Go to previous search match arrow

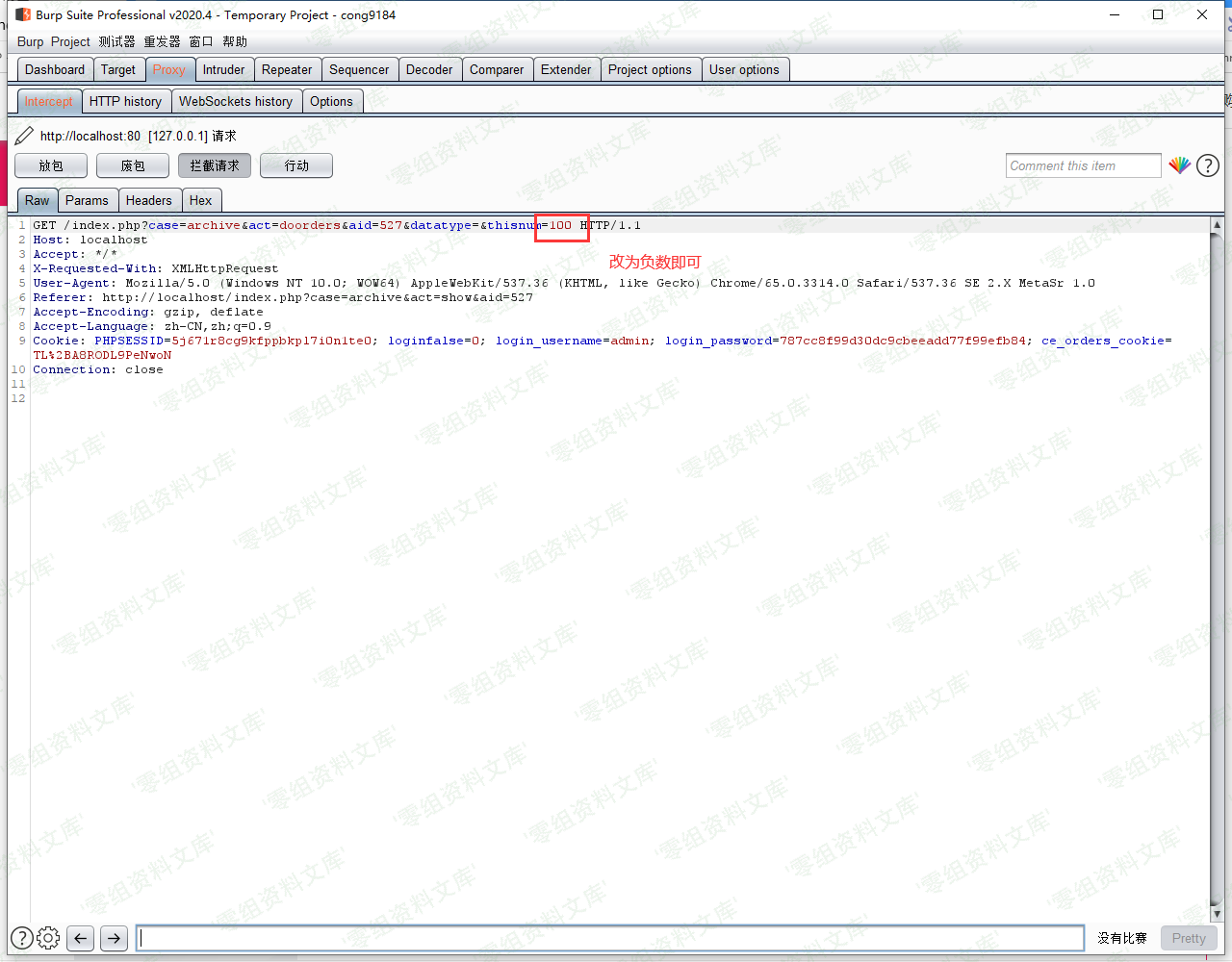(x=81, y=938)
